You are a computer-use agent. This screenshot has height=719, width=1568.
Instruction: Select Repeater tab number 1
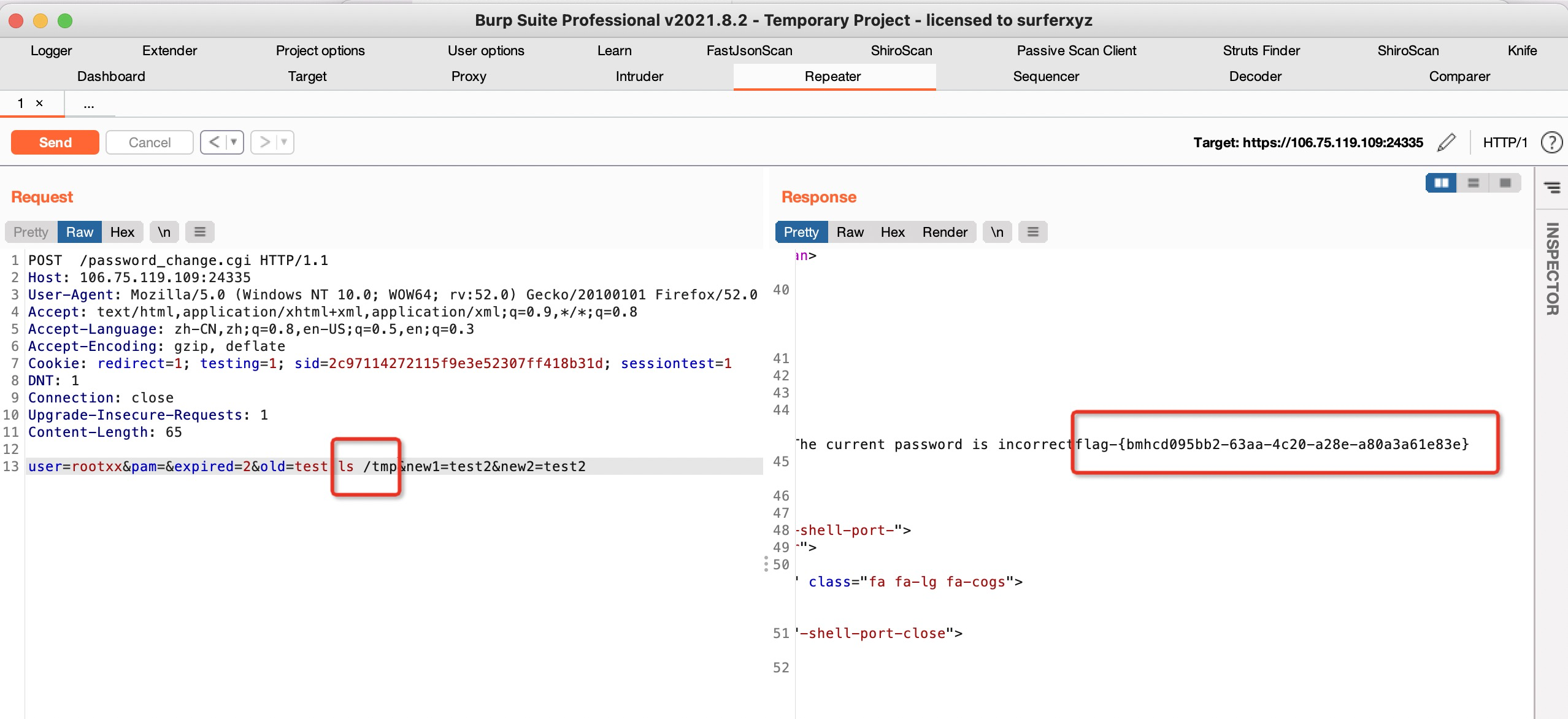tap(21, 103)
